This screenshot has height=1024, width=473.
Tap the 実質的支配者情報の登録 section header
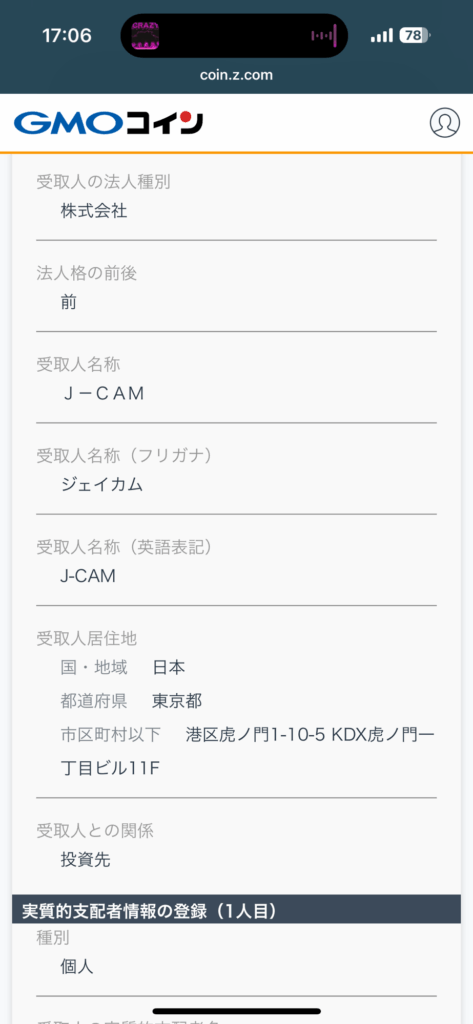point(236,909)
